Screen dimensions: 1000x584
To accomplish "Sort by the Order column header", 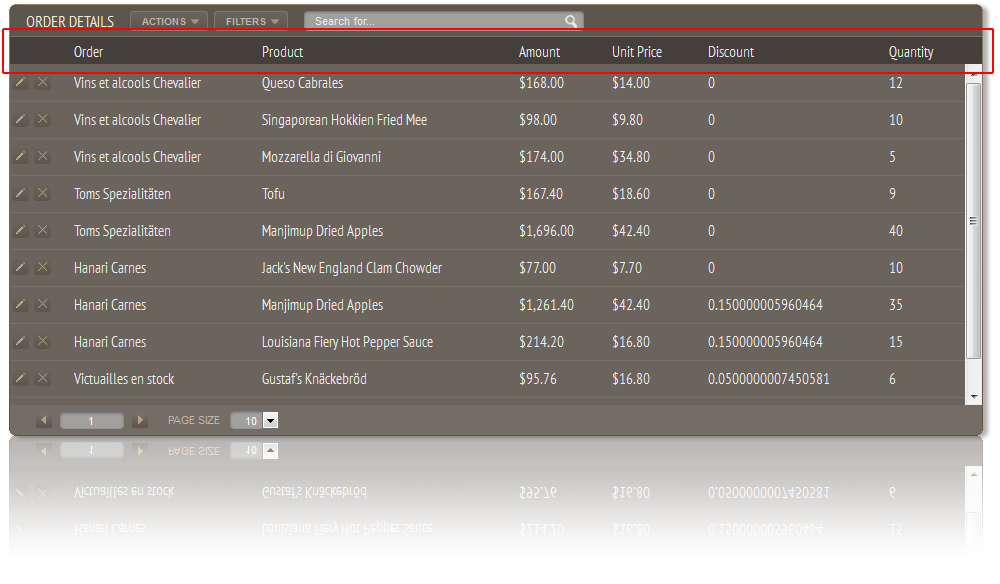I will click(88, 52).
